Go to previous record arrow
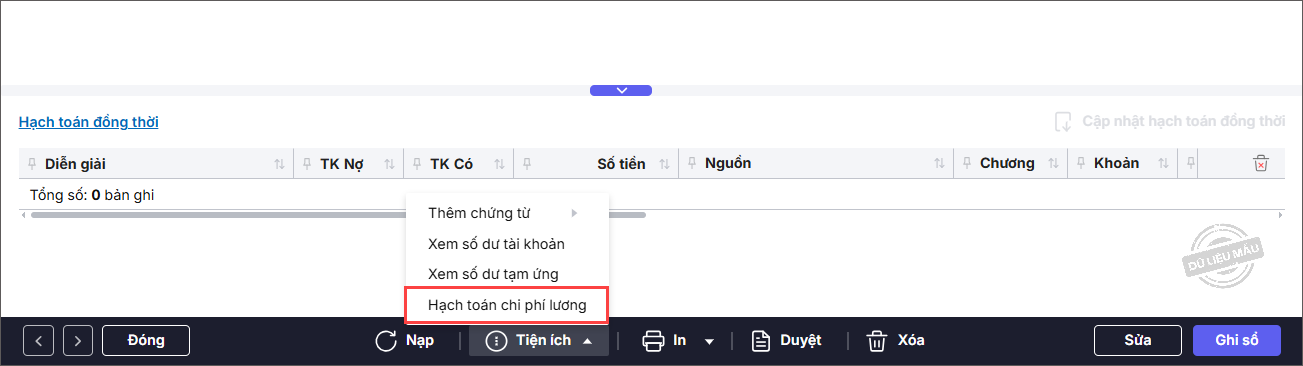 coord(38,341)
